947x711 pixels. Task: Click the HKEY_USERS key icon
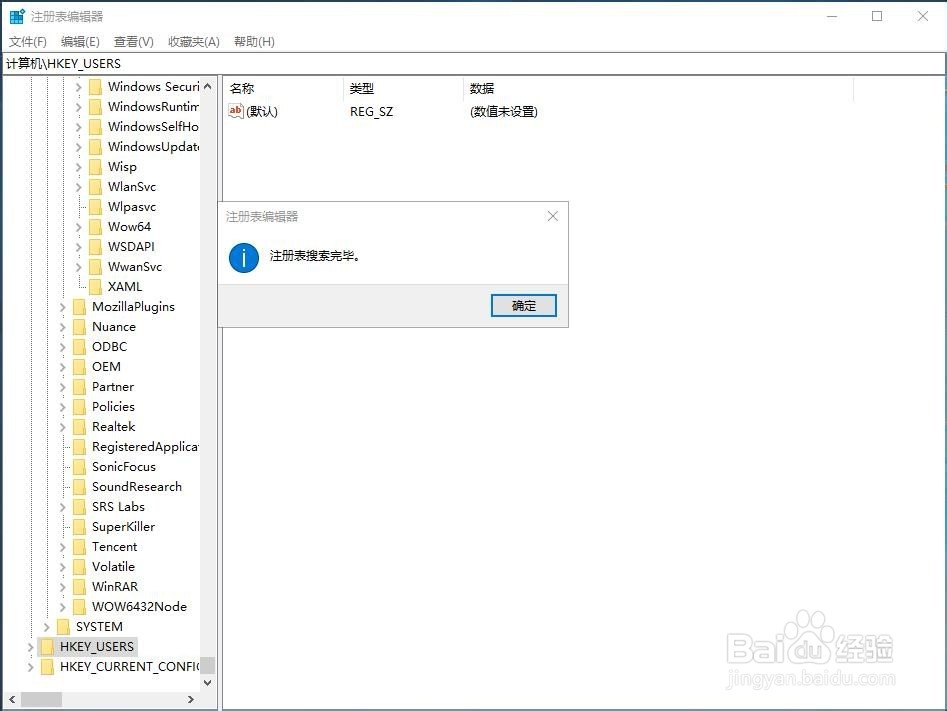click(48, 646)
